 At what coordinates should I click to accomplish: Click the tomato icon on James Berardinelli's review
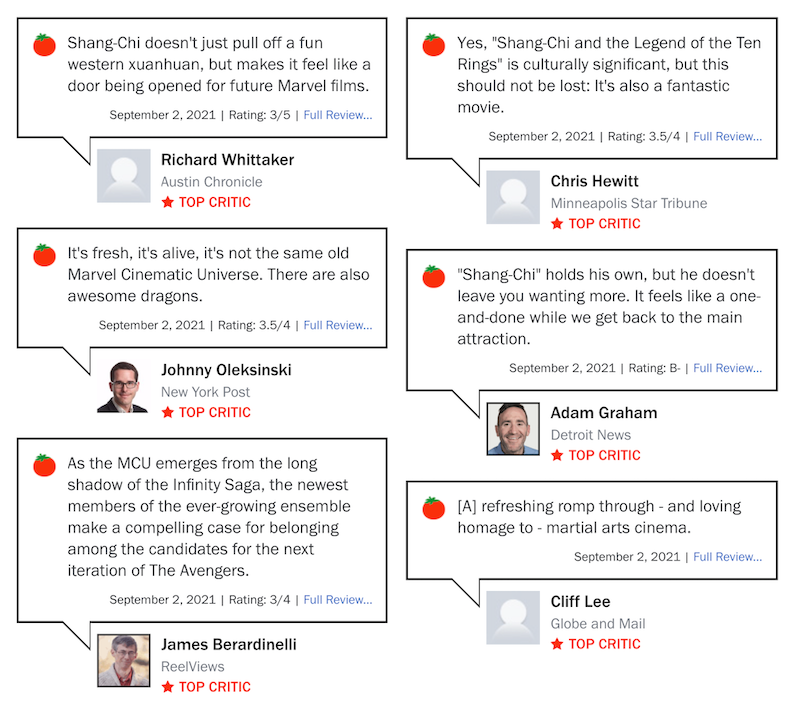44,465
